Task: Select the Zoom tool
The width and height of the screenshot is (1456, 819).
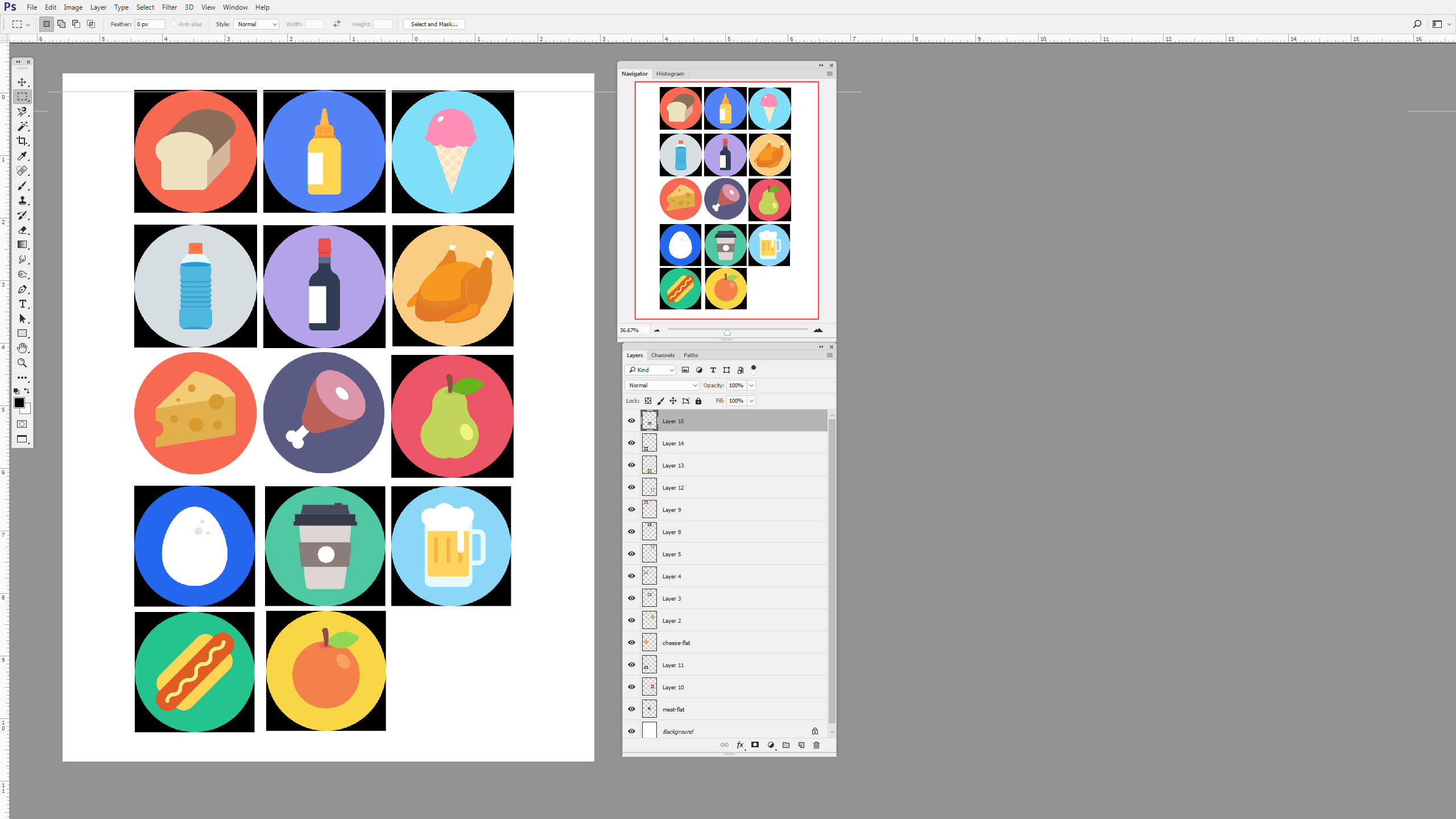Action: tap(22, 363)
